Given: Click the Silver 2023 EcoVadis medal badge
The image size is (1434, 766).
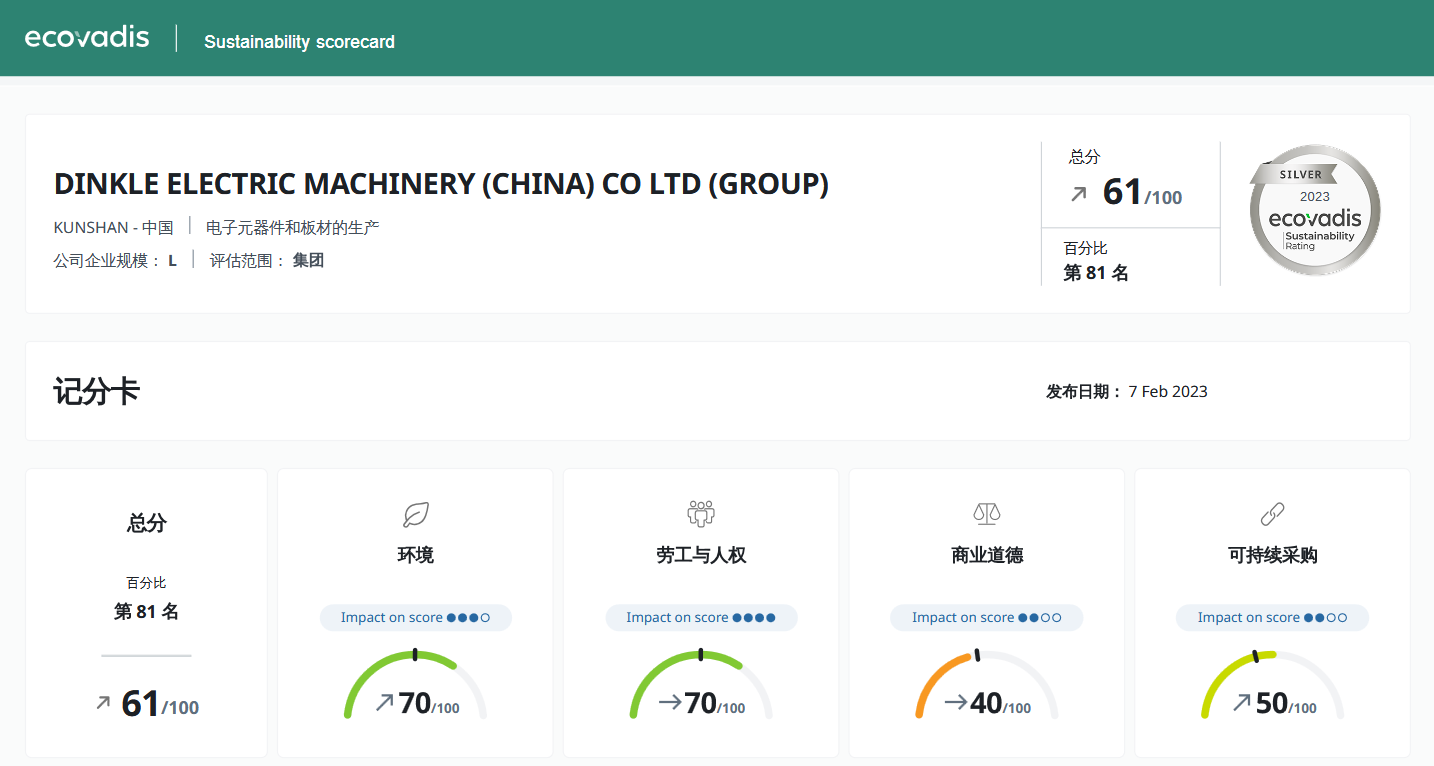Looking at the screenshot, I should 1315,210.
